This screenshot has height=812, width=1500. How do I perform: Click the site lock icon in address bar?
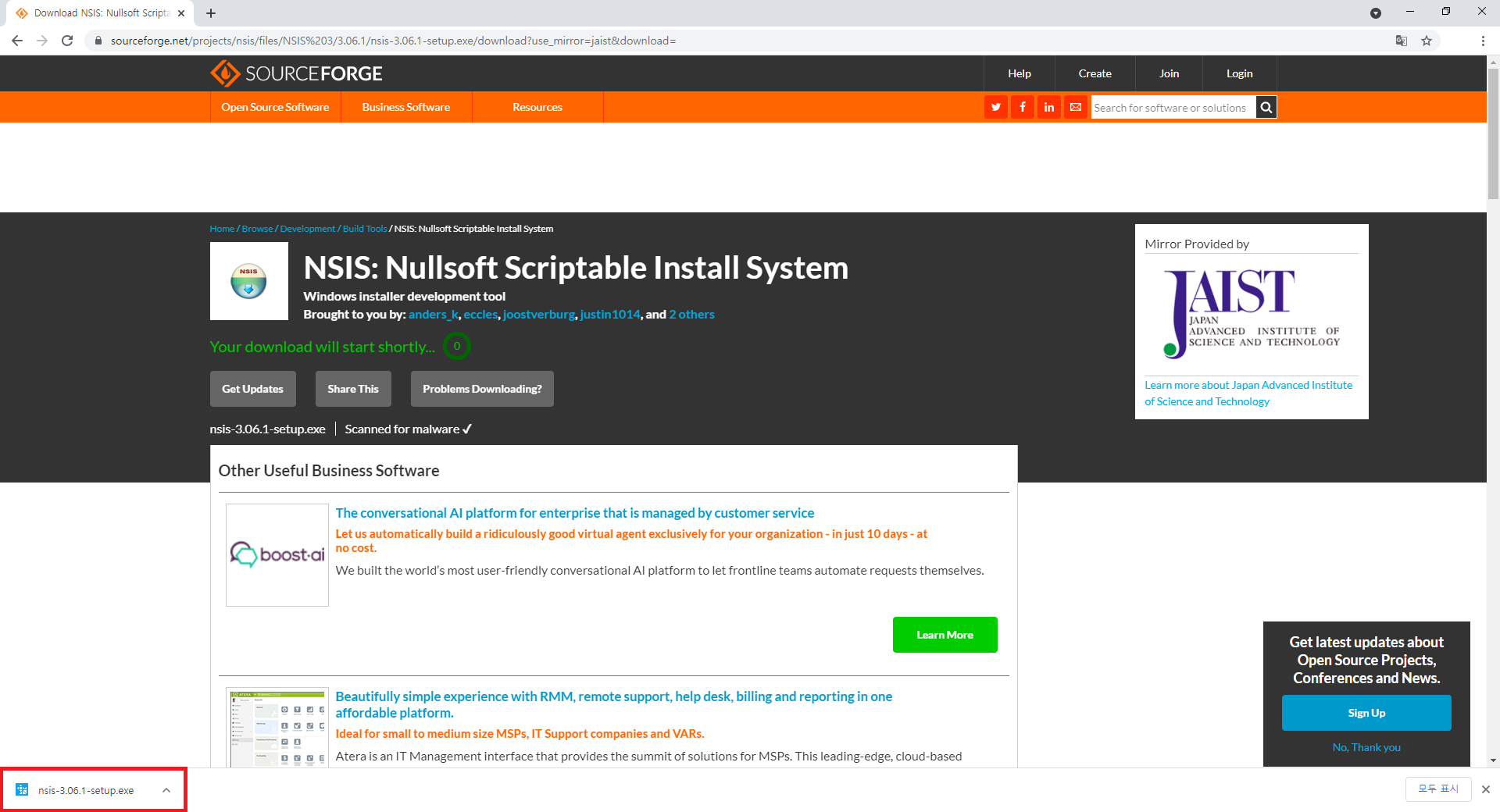98,41
